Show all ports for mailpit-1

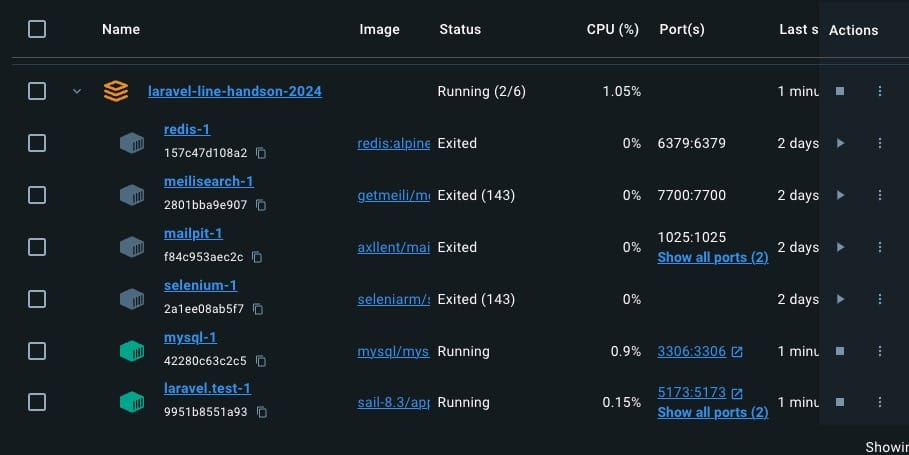coord(712,257)
